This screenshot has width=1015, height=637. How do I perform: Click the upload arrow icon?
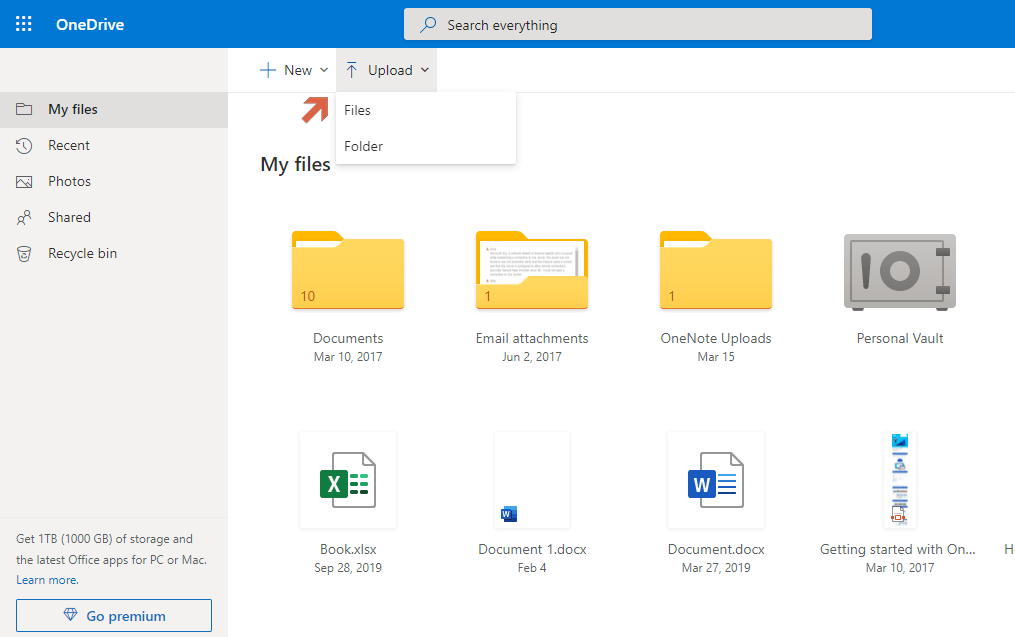tap(351, 70)
